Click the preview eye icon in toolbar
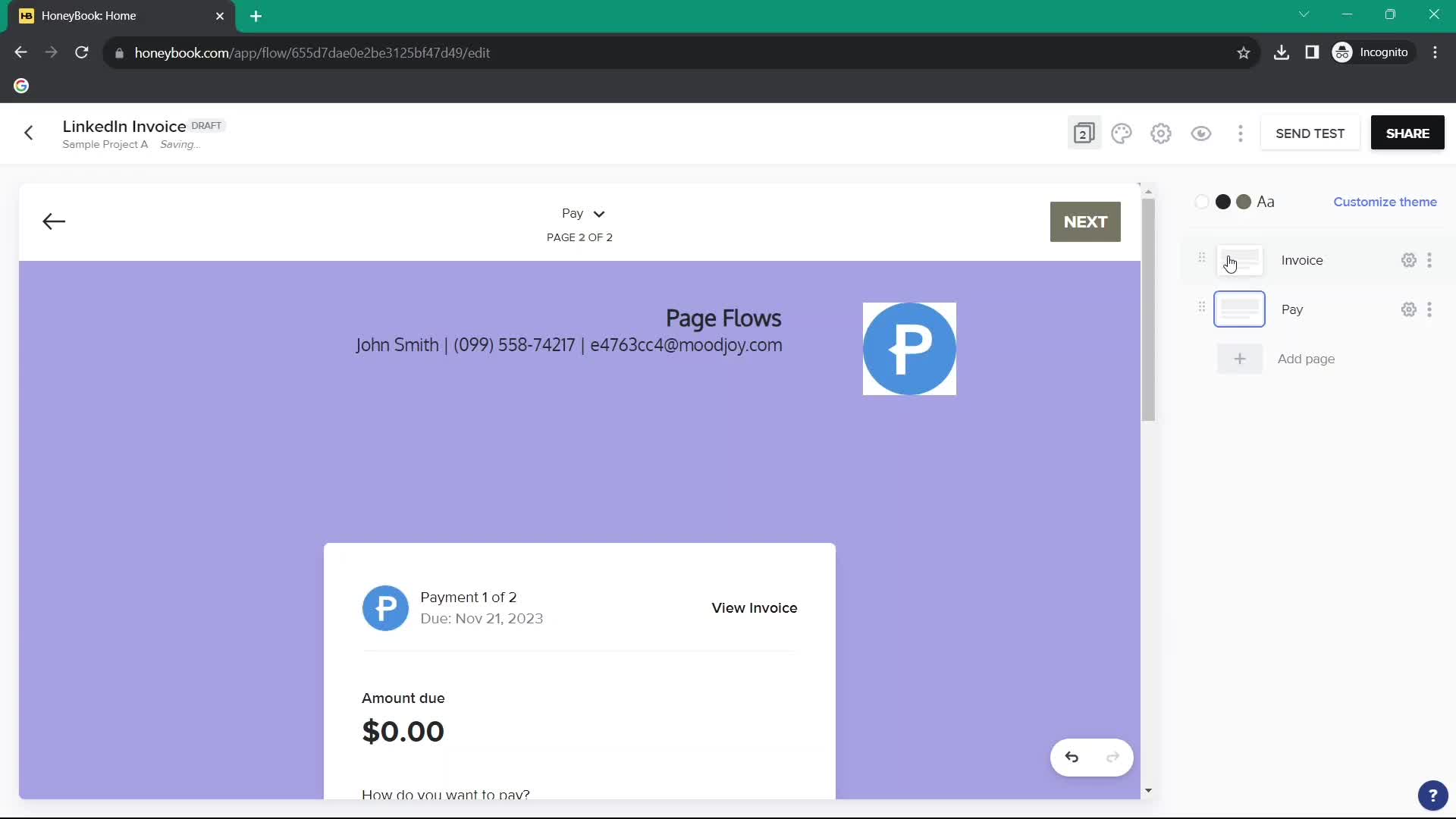 (x=1201, y=133)
